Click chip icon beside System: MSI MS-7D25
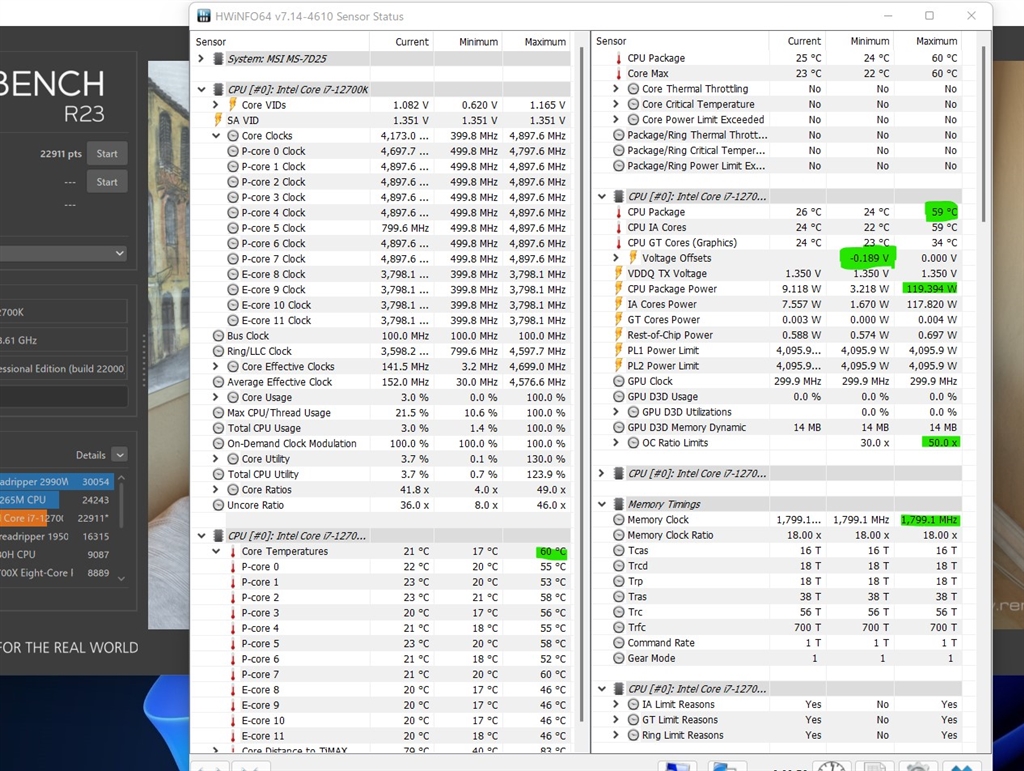The image size is (1024, 771). tap(219, 59)
